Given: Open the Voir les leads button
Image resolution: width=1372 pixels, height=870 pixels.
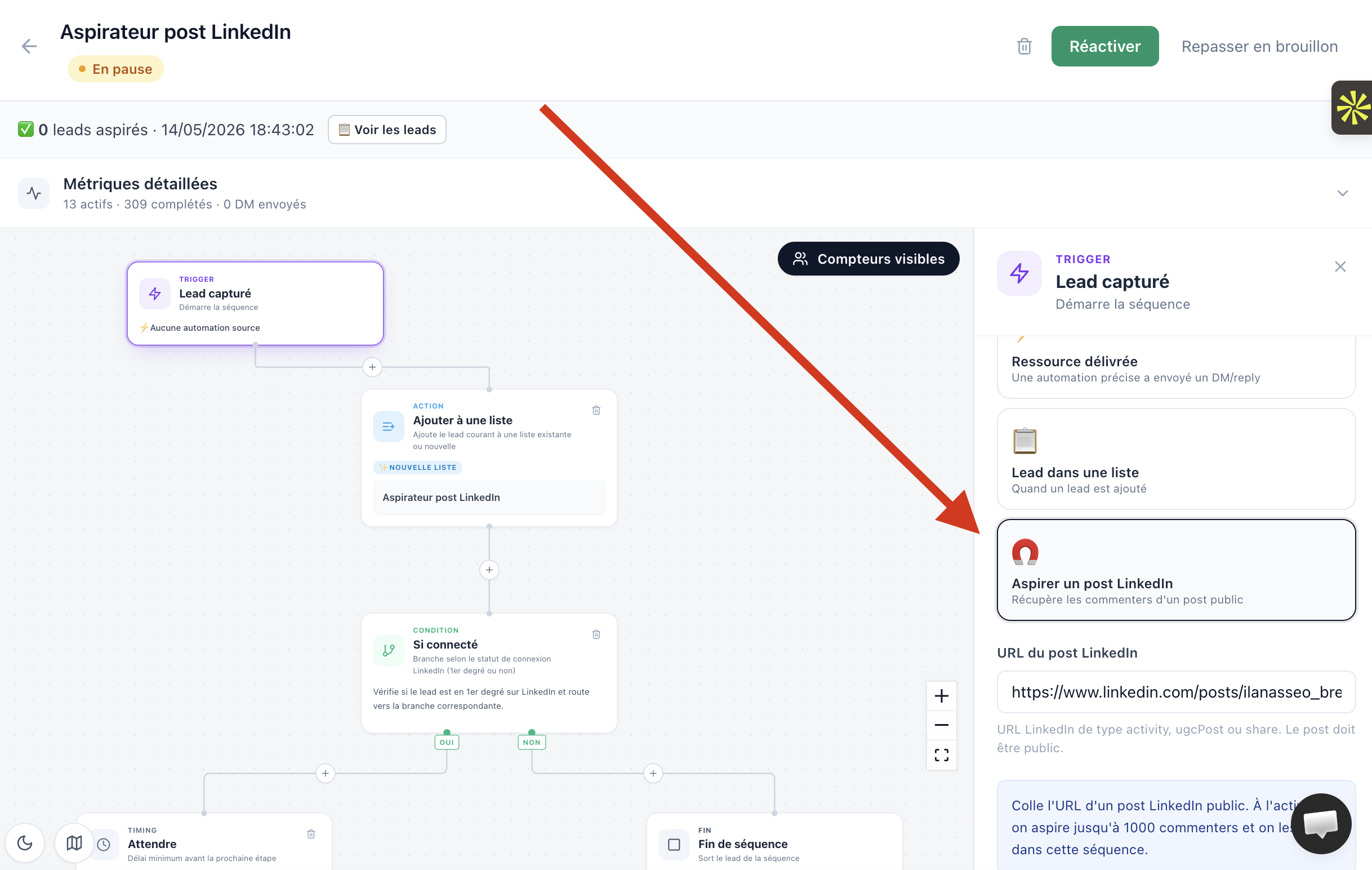Looking at the screenshot, I should coord(387,130).
